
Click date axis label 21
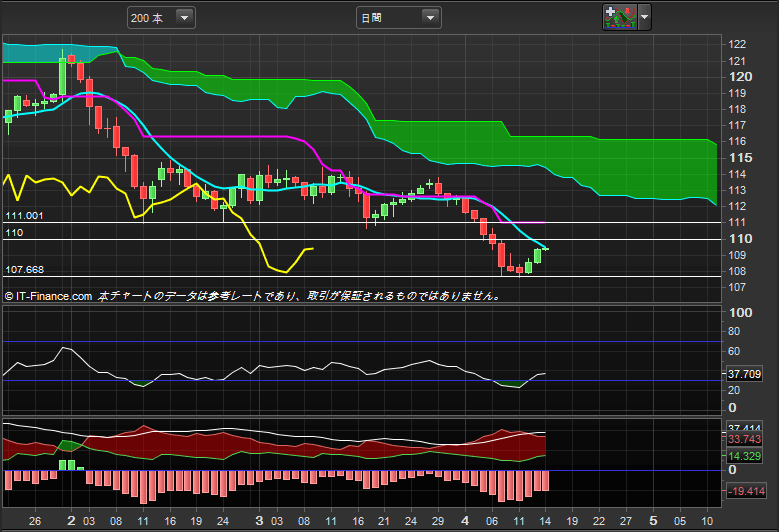coord(384,521)
